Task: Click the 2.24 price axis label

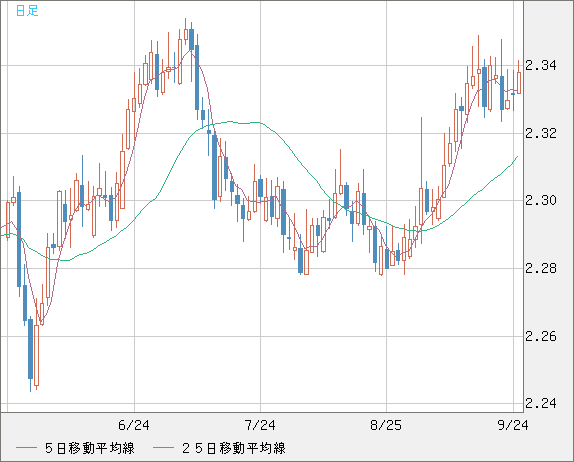Action: click(x=541, y=403)
